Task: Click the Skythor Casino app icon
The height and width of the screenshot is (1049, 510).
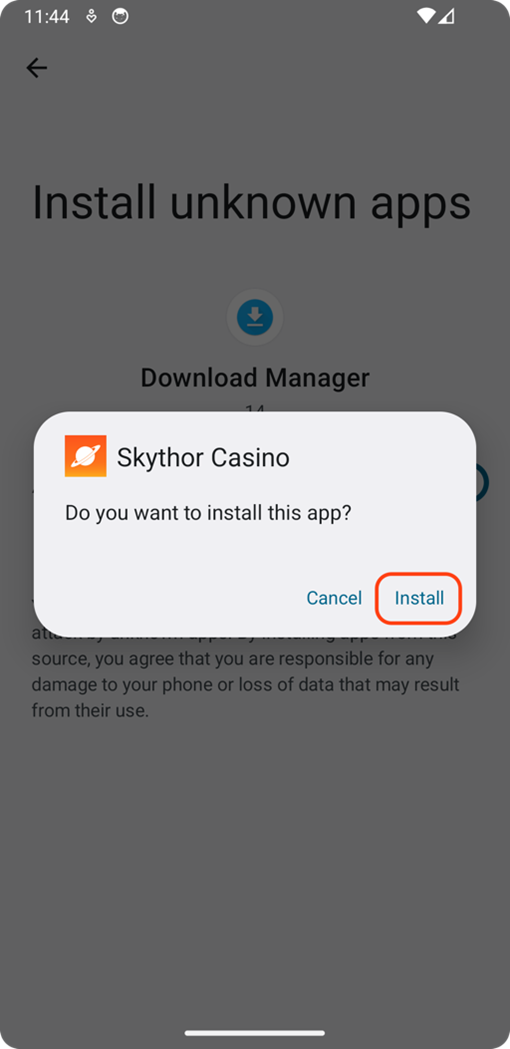Action: (x=86, y=456)
